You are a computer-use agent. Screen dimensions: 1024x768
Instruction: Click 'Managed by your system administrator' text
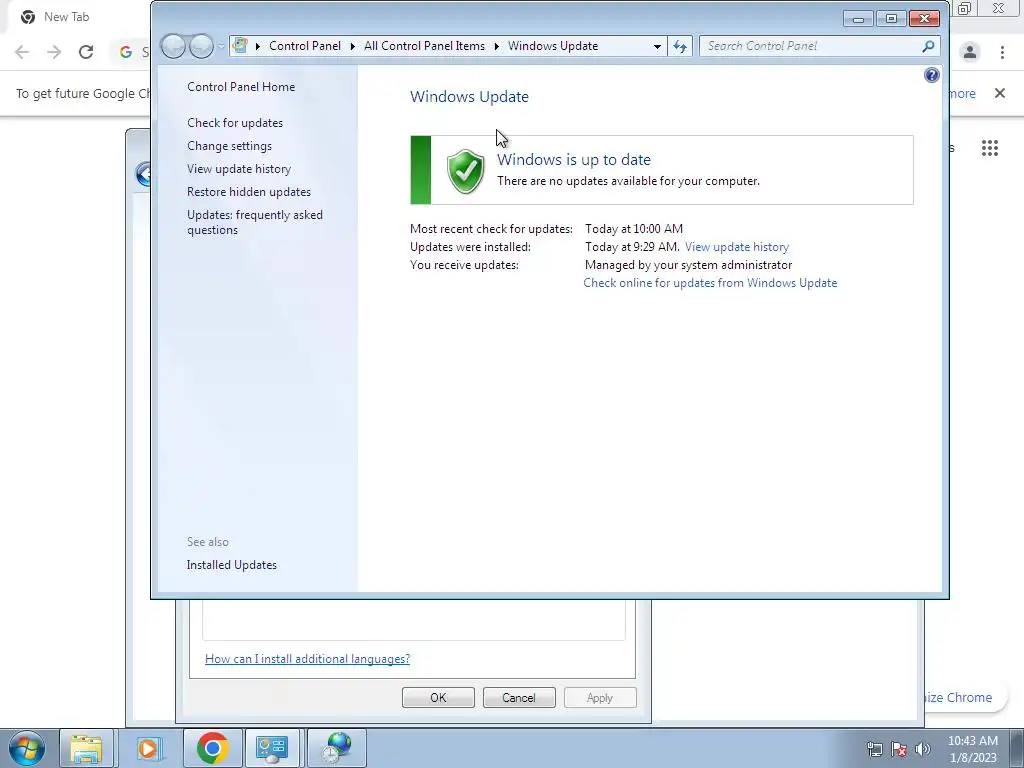coord(688,264)
